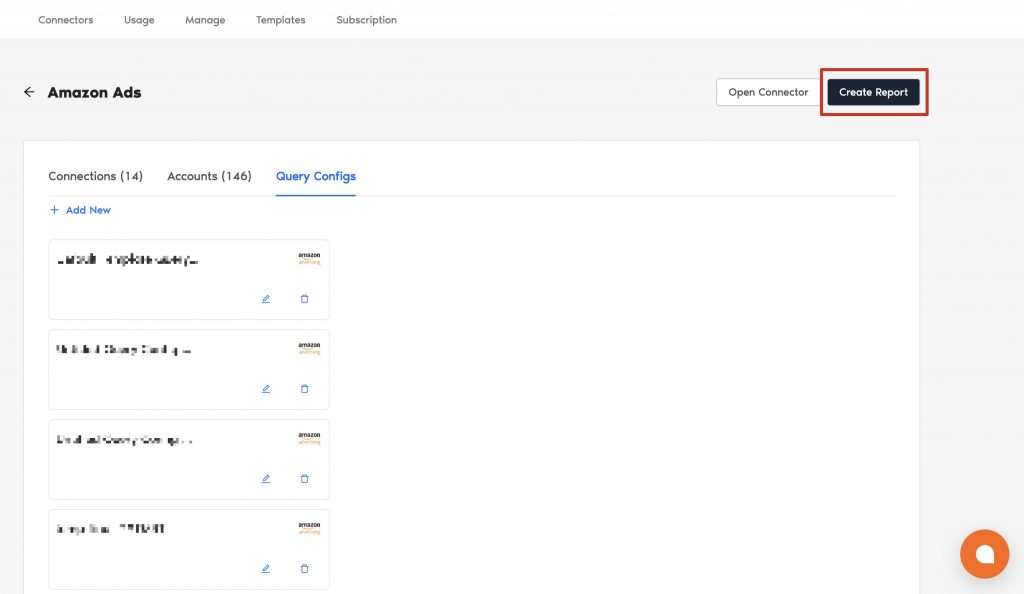The height and width of the screenshot is (594, 1024).
Task: Edit the first query config card
Action: (266, 299)
